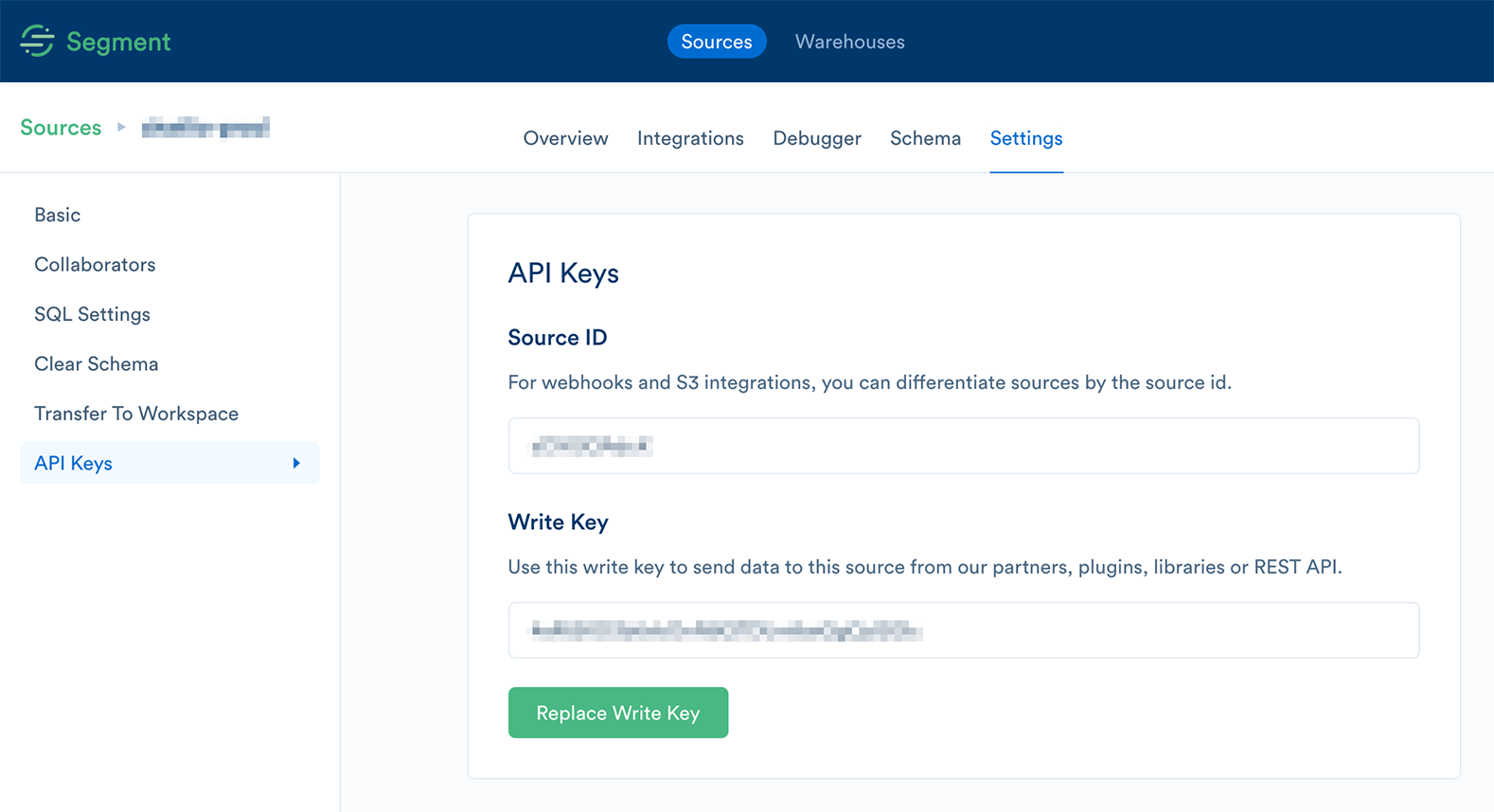1494x812 pixels.
Task: Click the 'For webhooks and S3 integrations' description
Action: point(869,383)
